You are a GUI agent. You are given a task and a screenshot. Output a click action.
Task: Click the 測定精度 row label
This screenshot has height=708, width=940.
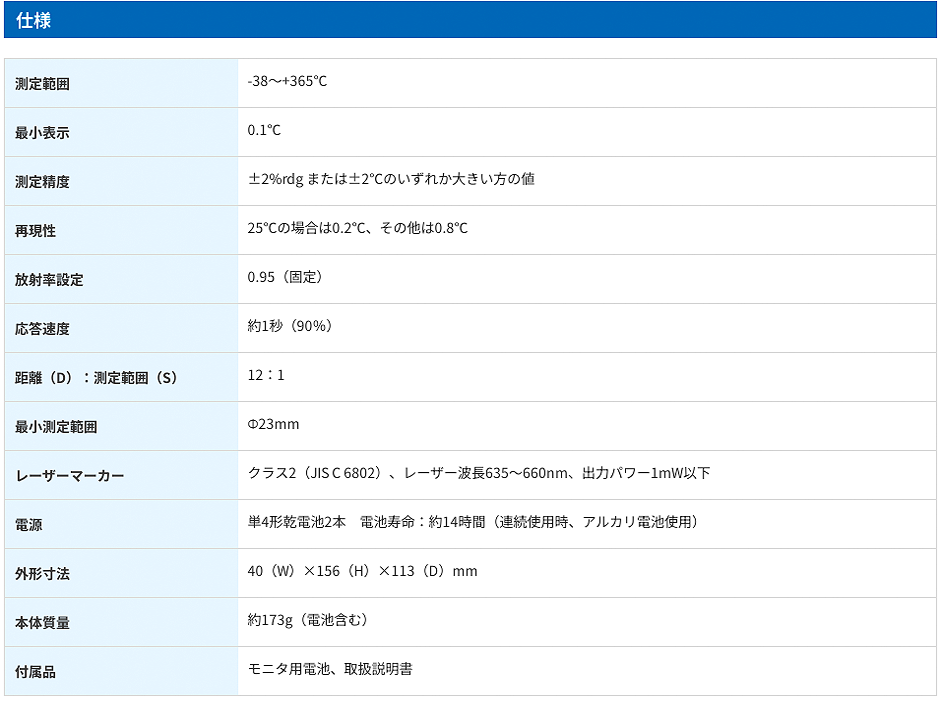(42, 182)
